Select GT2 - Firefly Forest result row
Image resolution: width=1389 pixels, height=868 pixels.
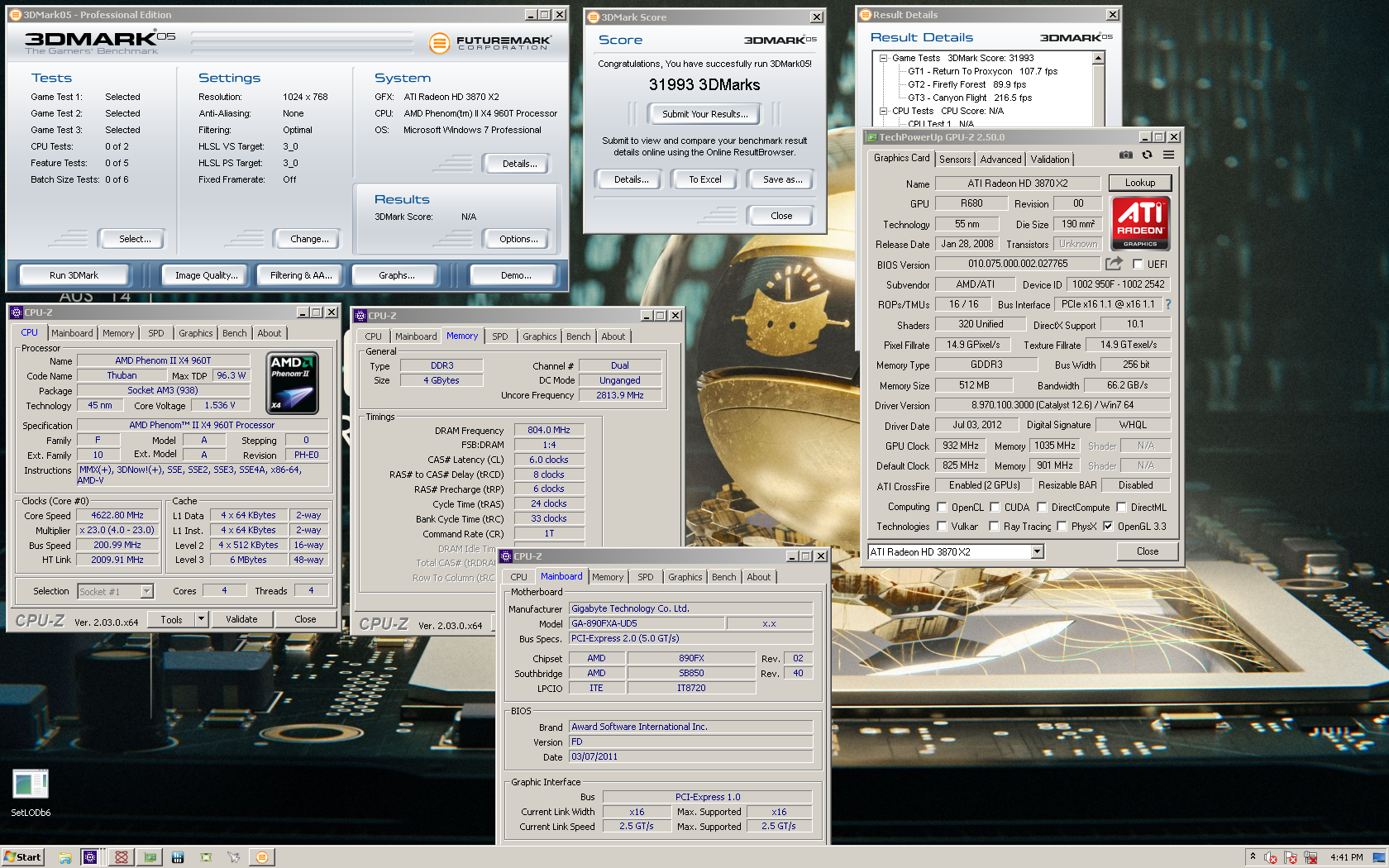(967, 84)
